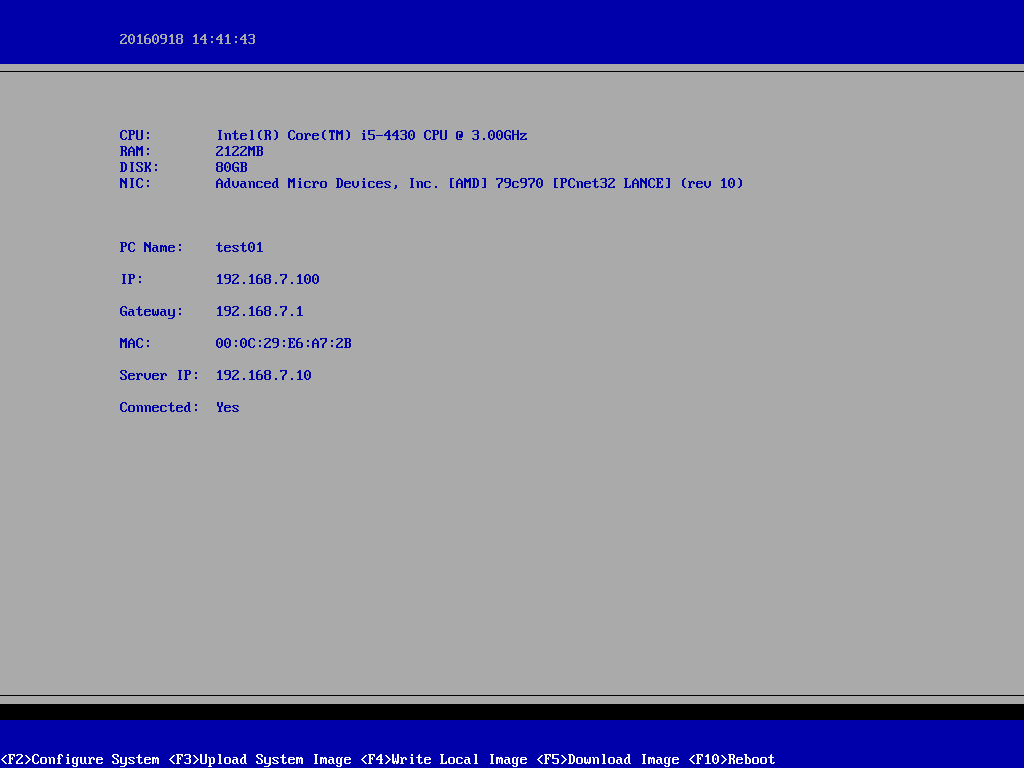Click the CPU value Intel Core i5-4430
This screenshot has height=768, width=1024.
372,135
